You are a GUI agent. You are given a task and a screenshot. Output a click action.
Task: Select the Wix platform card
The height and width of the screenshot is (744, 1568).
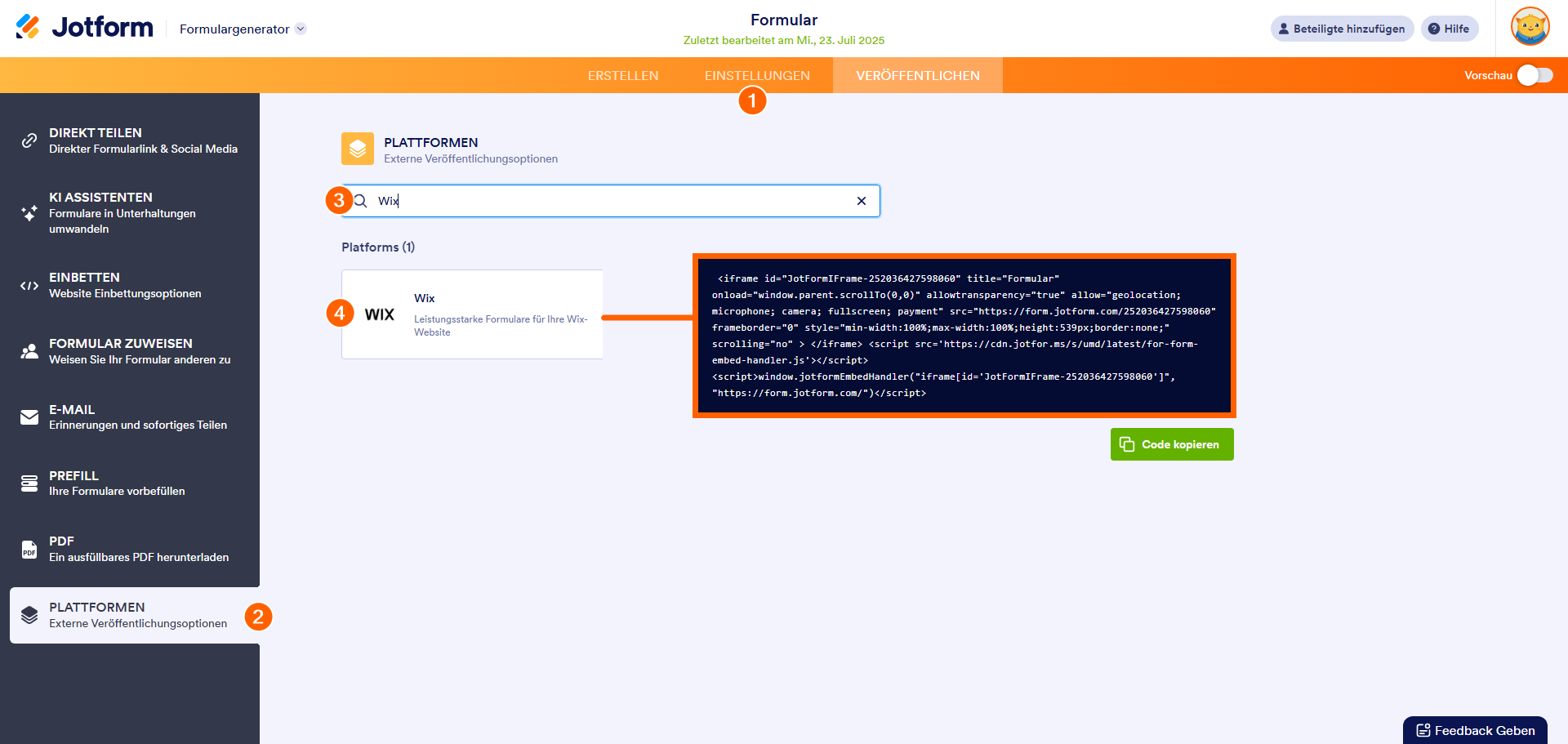[x=472, y=314]
